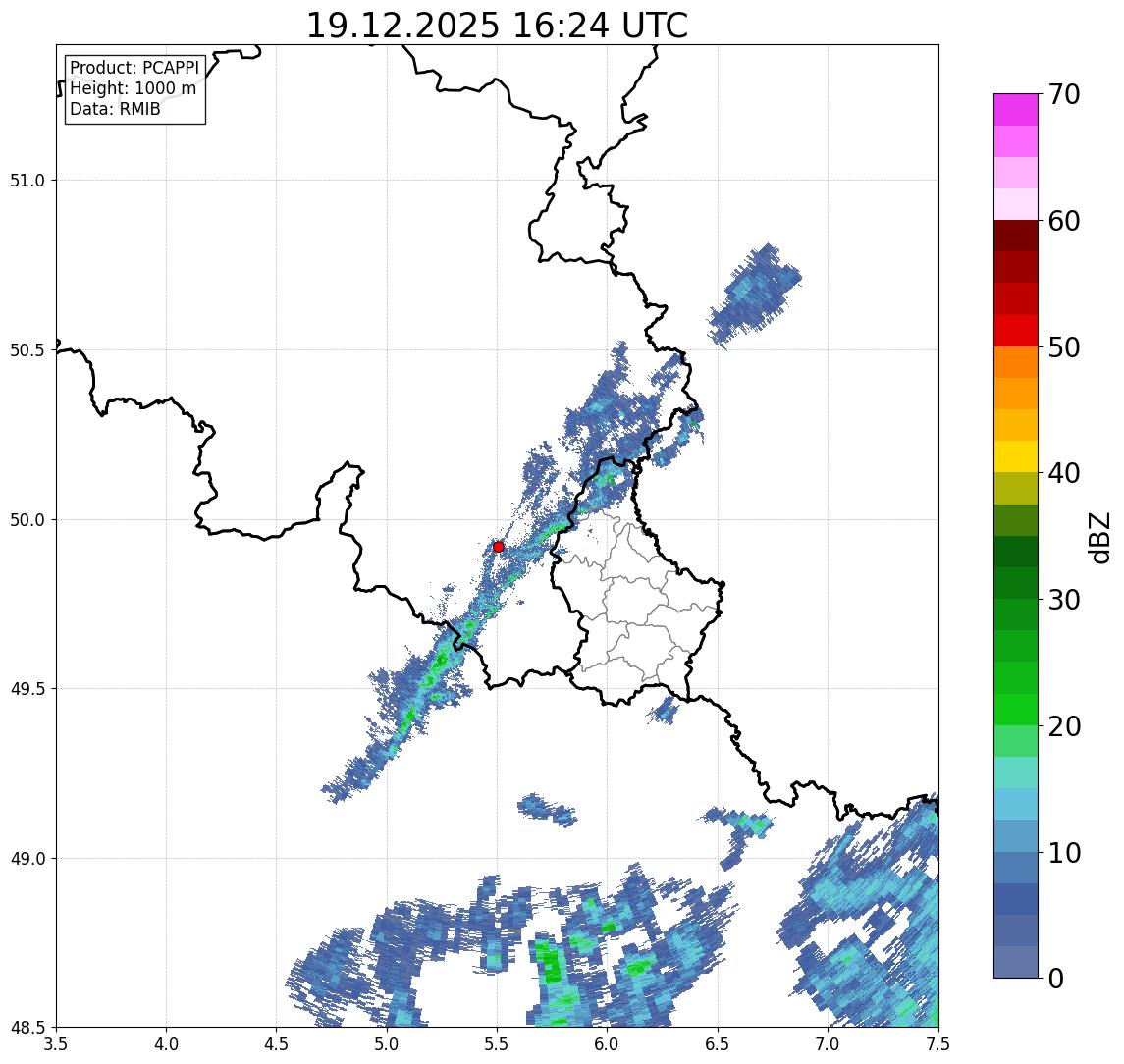Screen dimensions: 1124x1064
Task: Click the longitude axis label 3.5
Action: [x=56, y=1044]
